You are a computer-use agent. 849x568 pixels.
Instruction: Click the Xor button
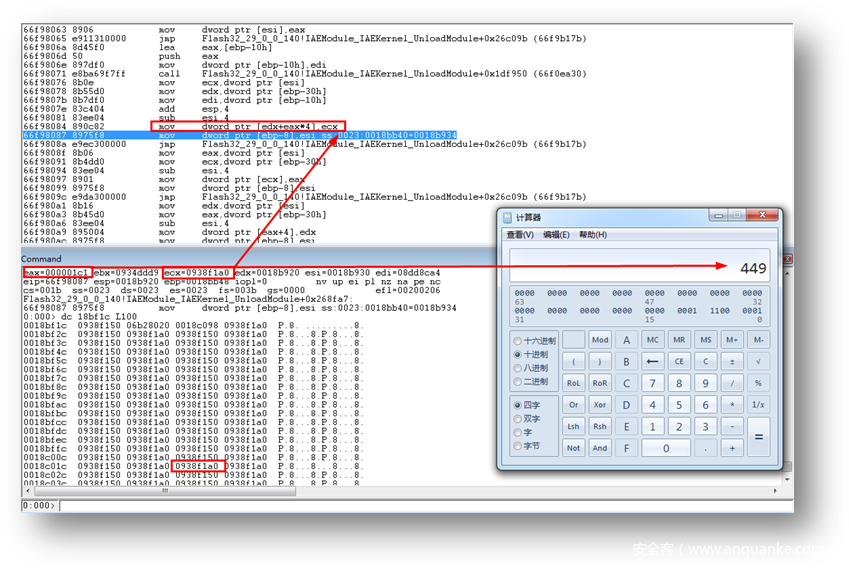[x=600, y=405]
